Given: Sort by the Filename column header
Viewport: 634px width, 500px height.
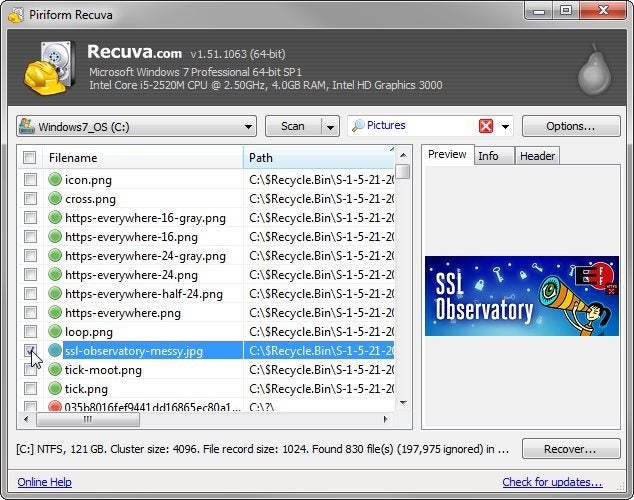Looking at the screenshot, I should click(x=142, y=158).
